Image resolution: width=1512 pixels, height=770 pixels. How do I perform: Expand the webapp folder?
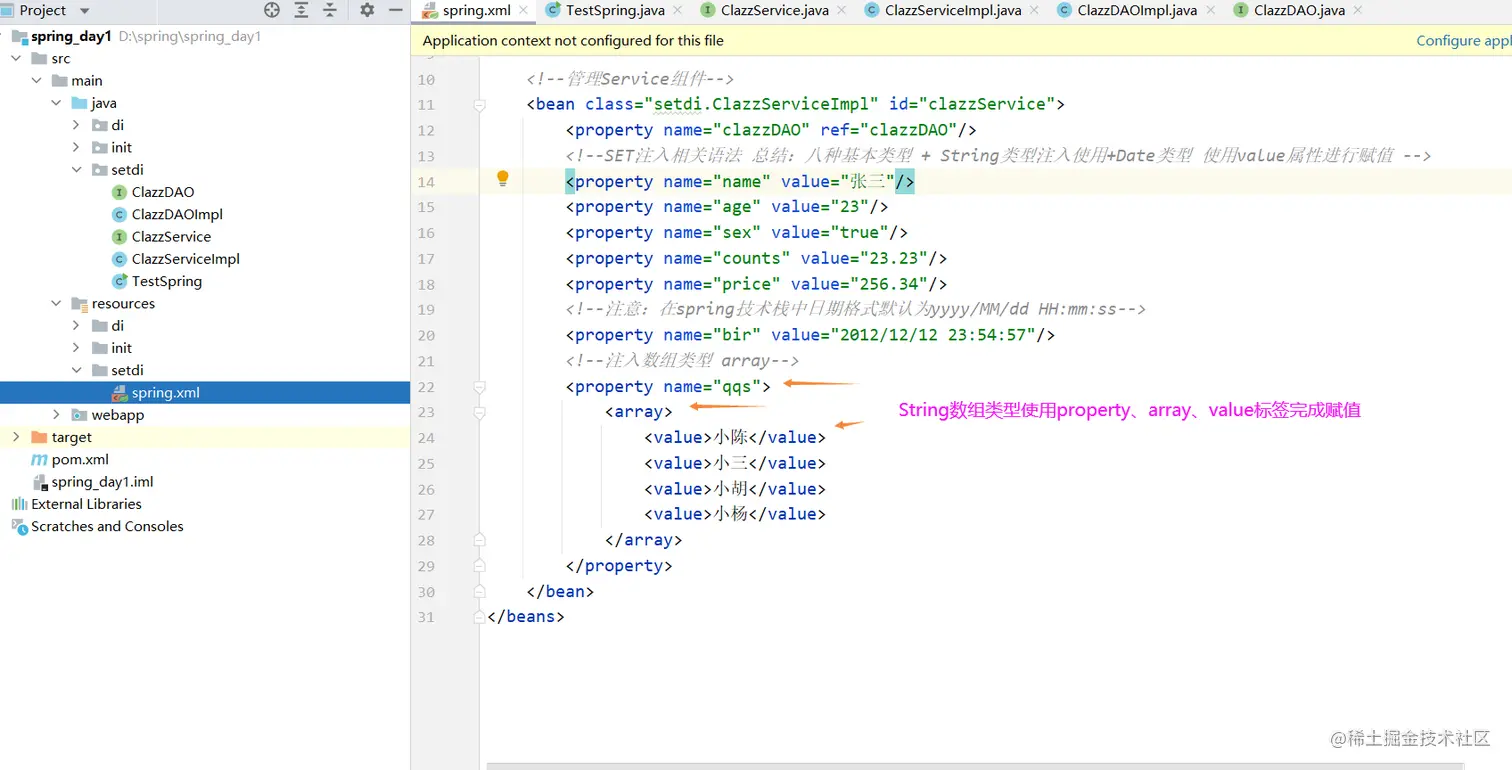56,415
